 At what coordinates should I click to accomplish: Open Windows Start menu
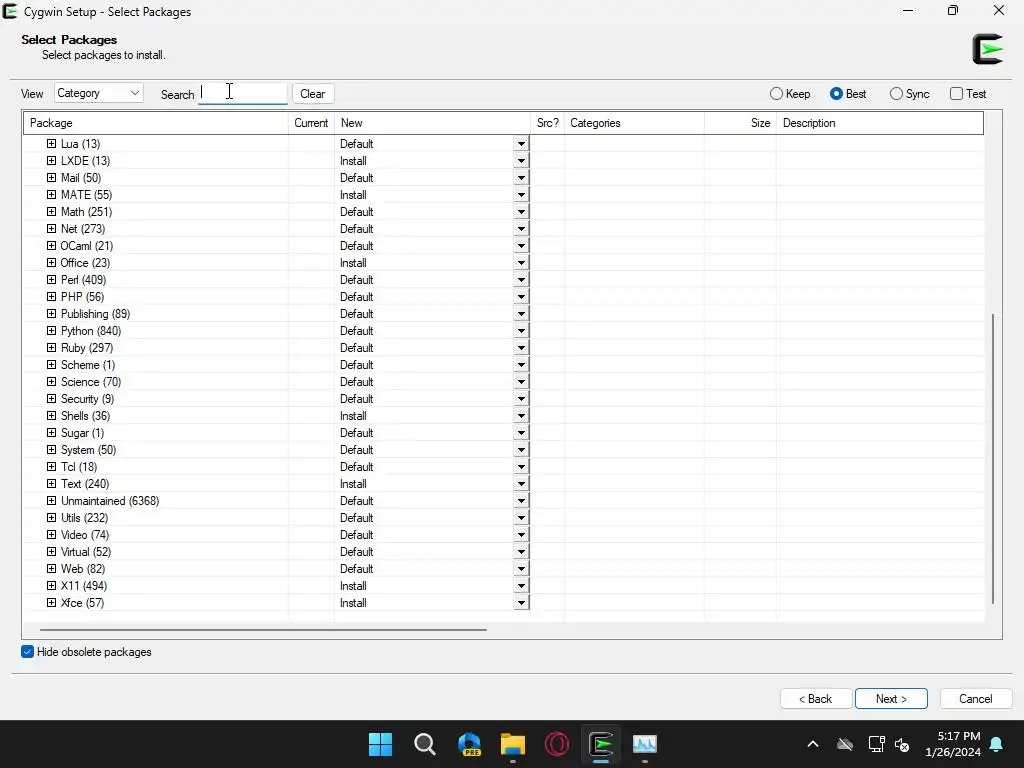click(x=380, y=744)
